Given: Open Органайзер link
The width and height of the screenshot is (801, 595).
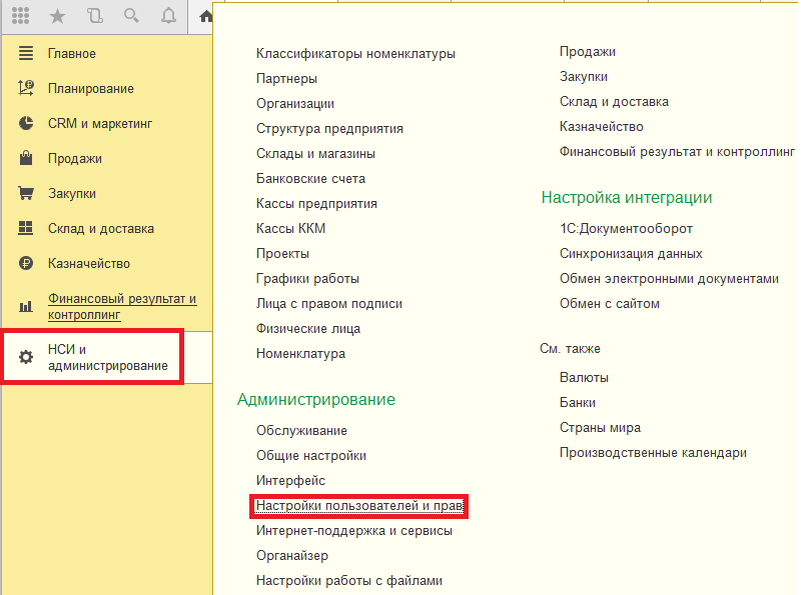Looking at the screenshot, I should (292, 556).
